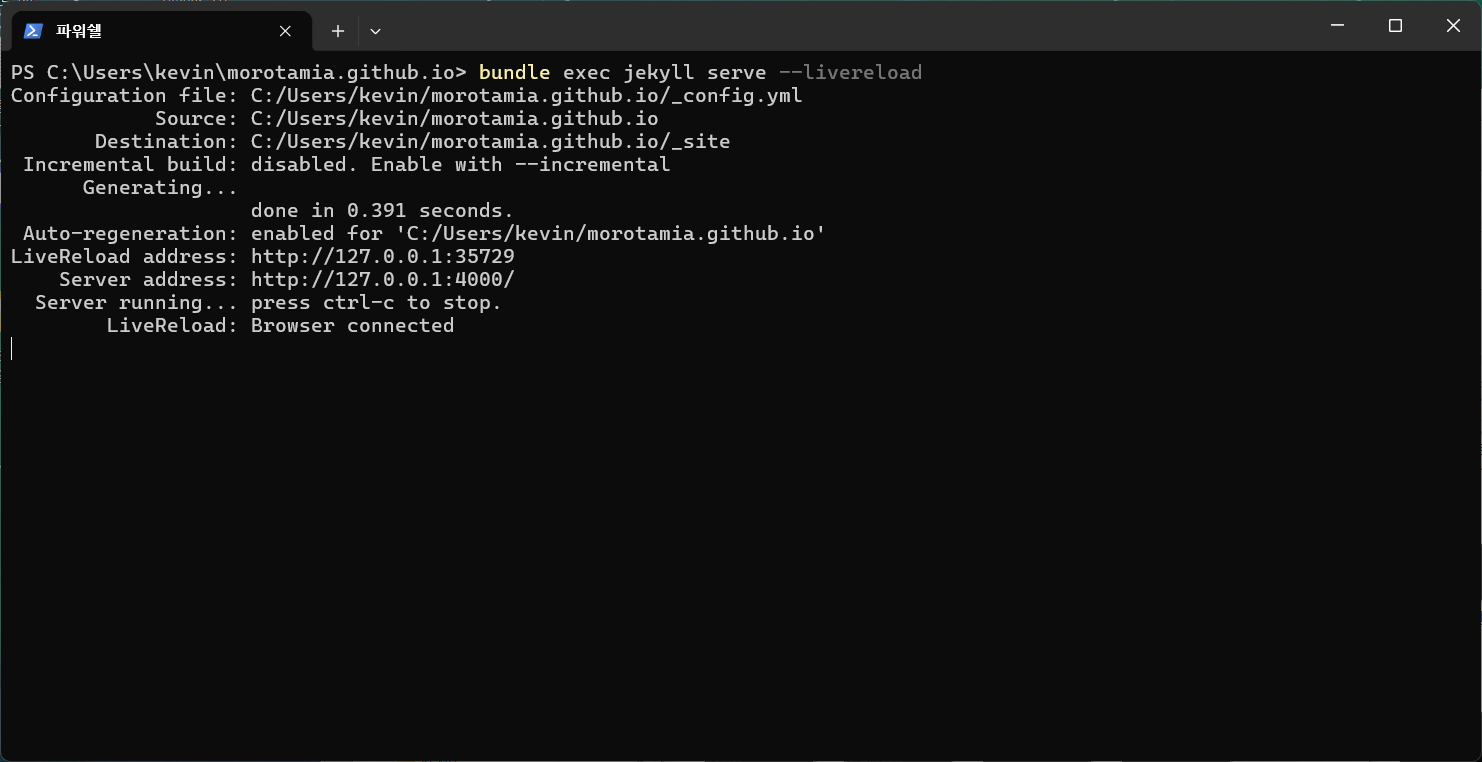Click the 'press ctrl-c to stop.' text

pos(376,303)
